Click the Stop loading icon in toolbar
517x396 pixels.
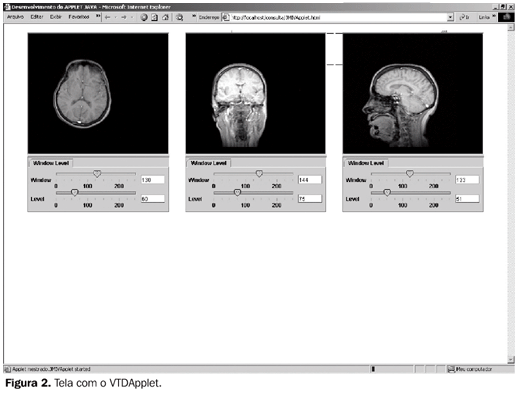[x=144, y=17]
